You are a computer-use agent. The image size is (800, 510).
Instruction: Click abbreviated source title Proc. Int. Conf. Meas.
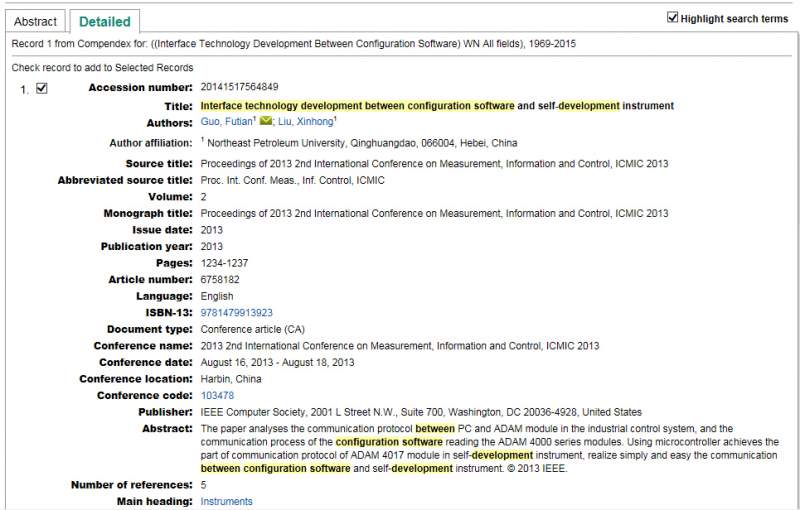[x=292, y=181]
